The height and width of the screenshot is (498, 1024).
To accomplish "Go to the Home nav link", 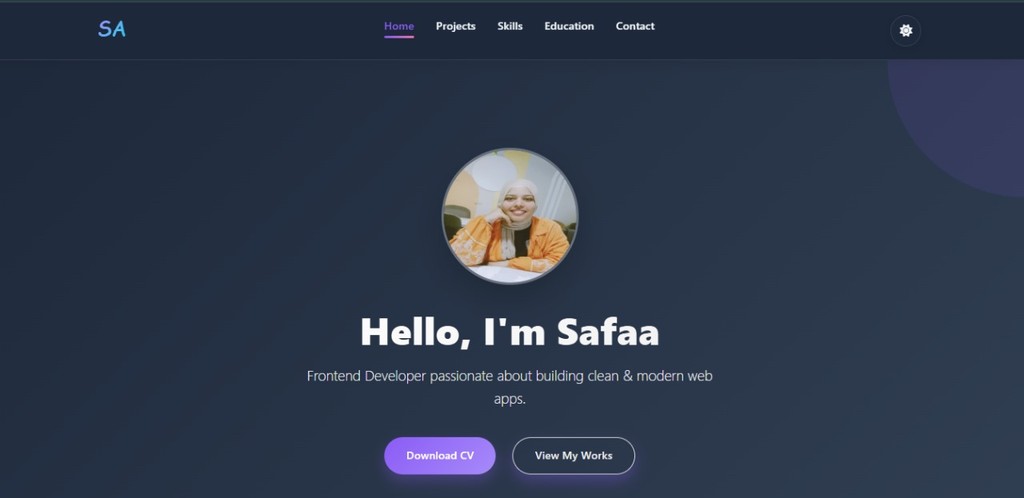I will coord(399,26).
